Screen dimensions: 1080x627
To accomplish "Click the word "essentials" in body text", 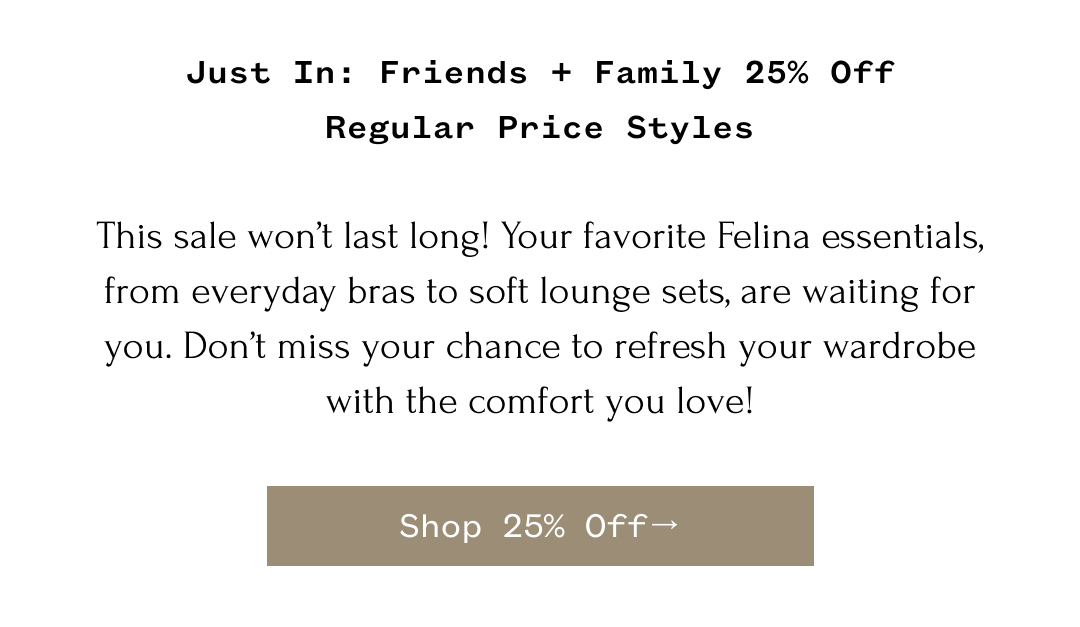I will (902, 238).
